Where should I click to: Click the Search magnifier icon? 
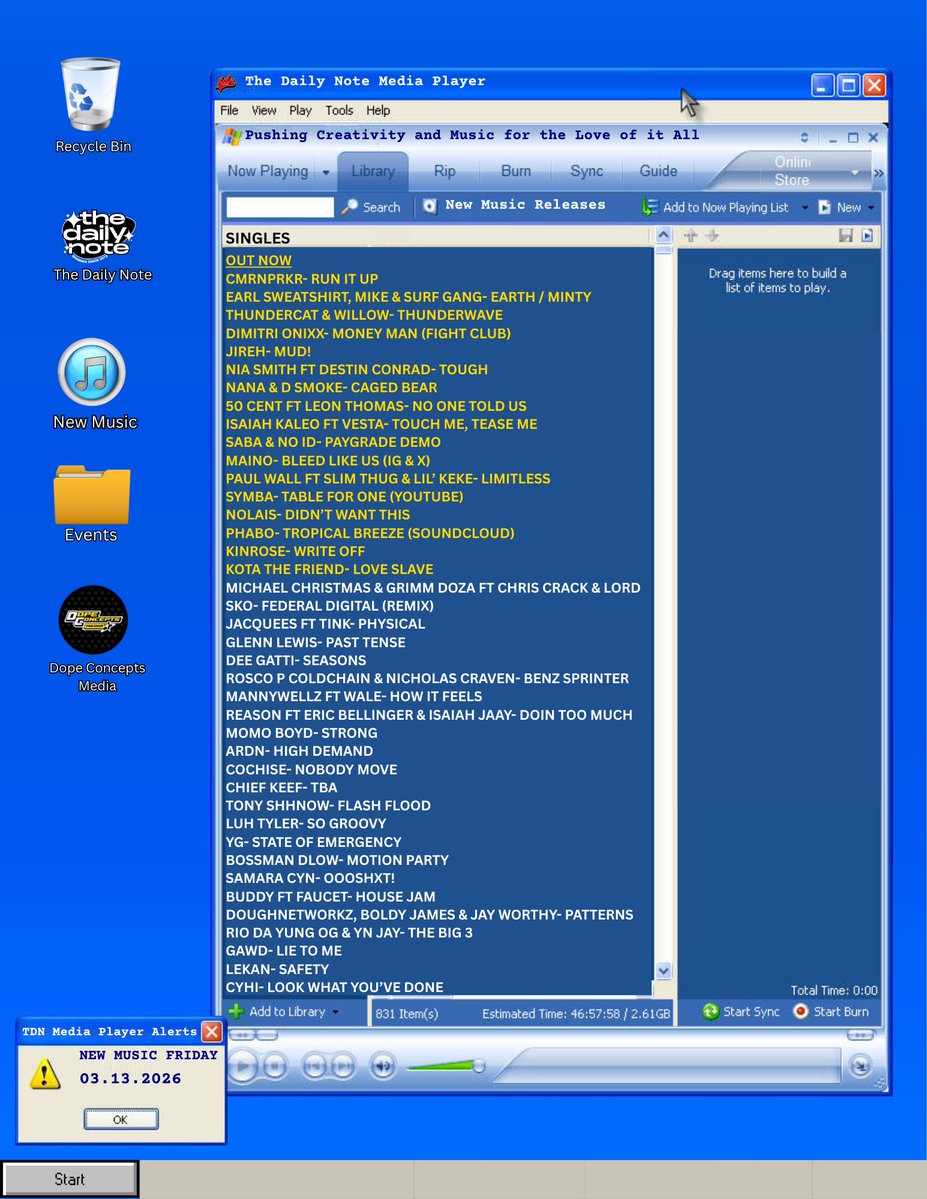(x=350, y=206)
